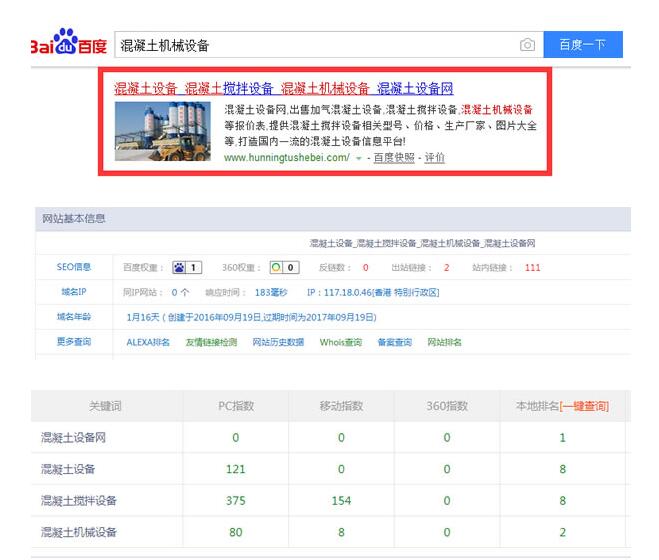Click the 评价 link in result
The image size is (659, 560).
coord(435,158)
